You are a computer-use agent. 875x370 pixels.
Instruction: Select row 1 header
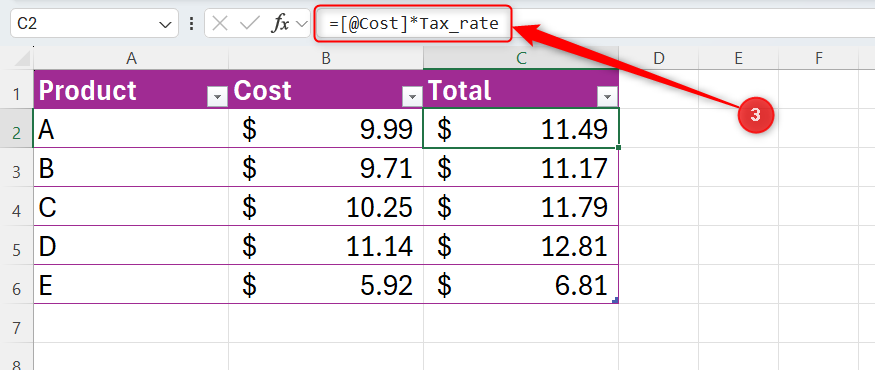pyautogui.click(x=17, y=89)
